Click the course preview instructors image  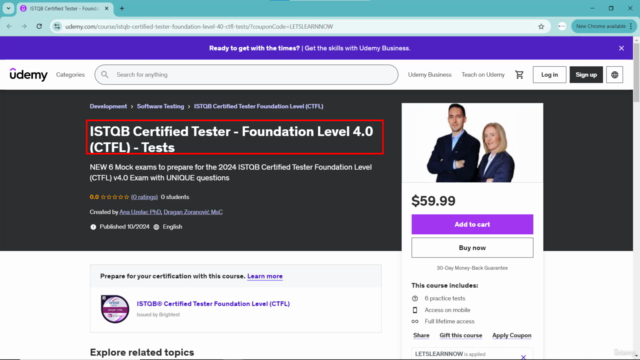coord(472,142)
